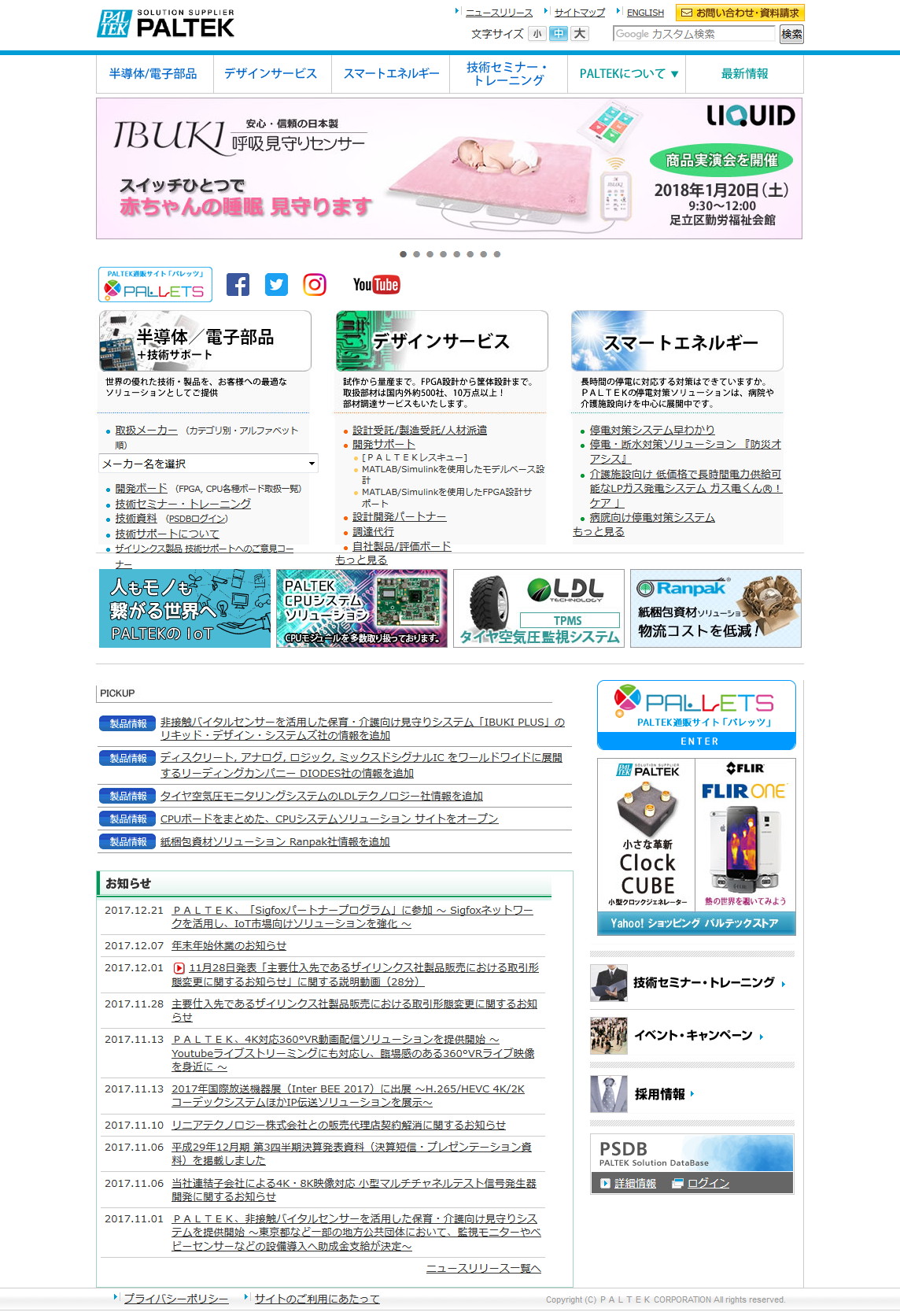The height and width of the screenshot is (1316, 900).
Task: Open スマートエネルギー menu tab
Action: pyautogui.click(x=391, y=74)
